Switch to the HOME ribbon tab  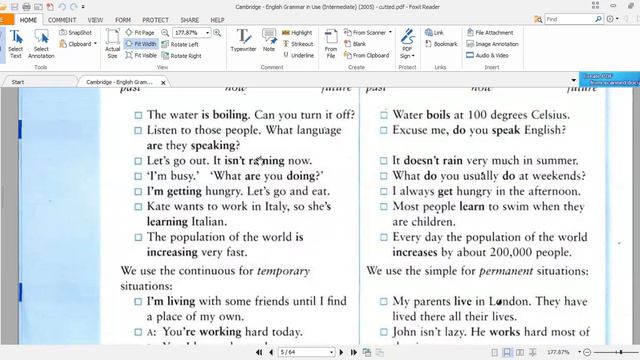point(28,20)
